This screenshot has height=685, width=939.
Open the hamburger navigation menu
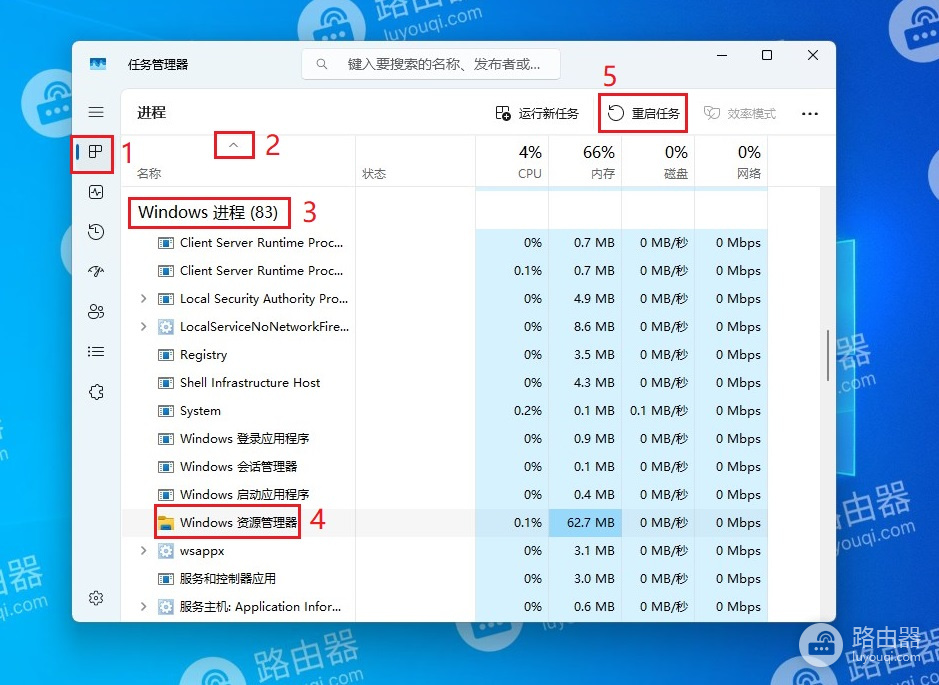tap(96, 112)
